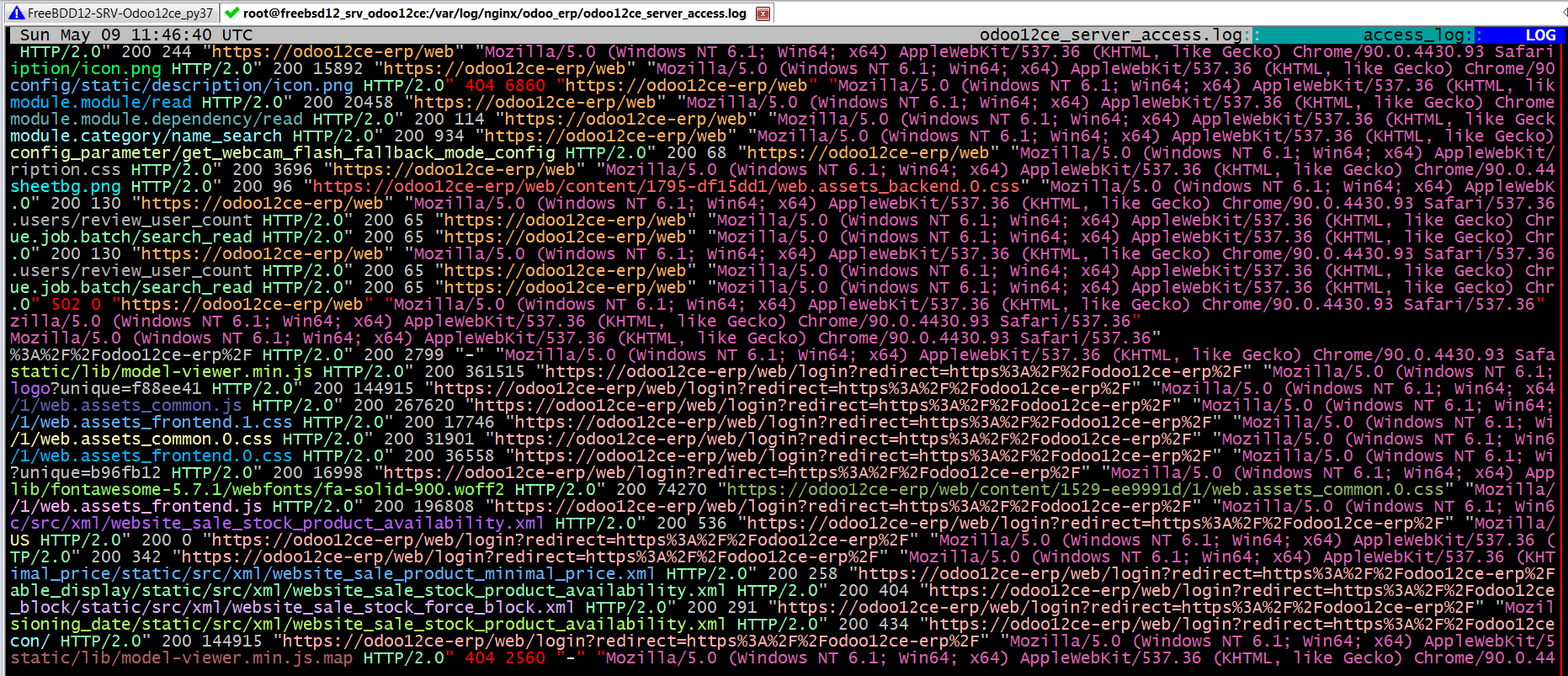Click the '/1/web.assets_frontend.js' entry
The height and width of the screenshot is (676, 1568).
(136, 506)
